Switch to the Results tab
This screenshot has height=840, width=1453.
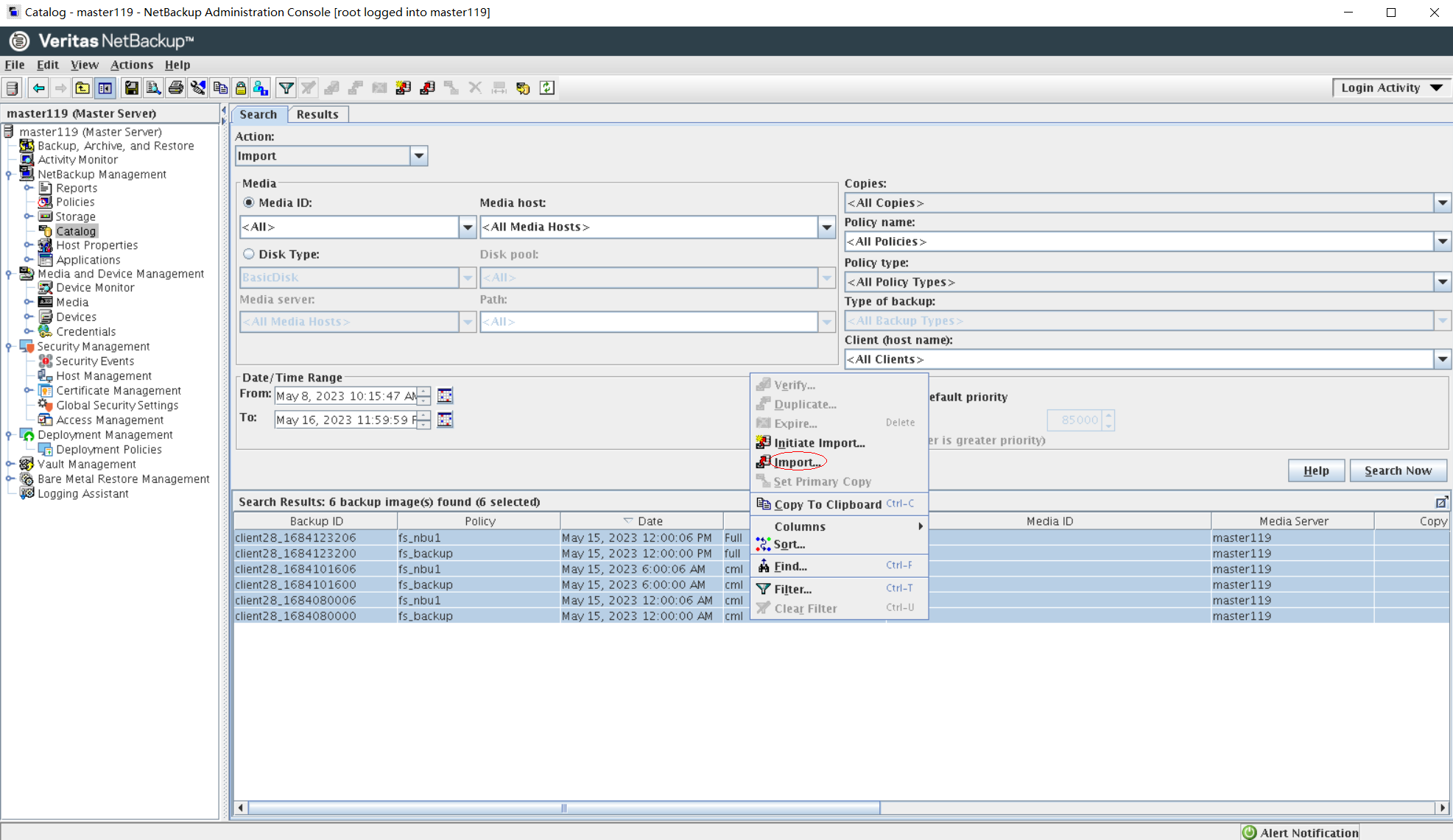[x=317, y=114]
